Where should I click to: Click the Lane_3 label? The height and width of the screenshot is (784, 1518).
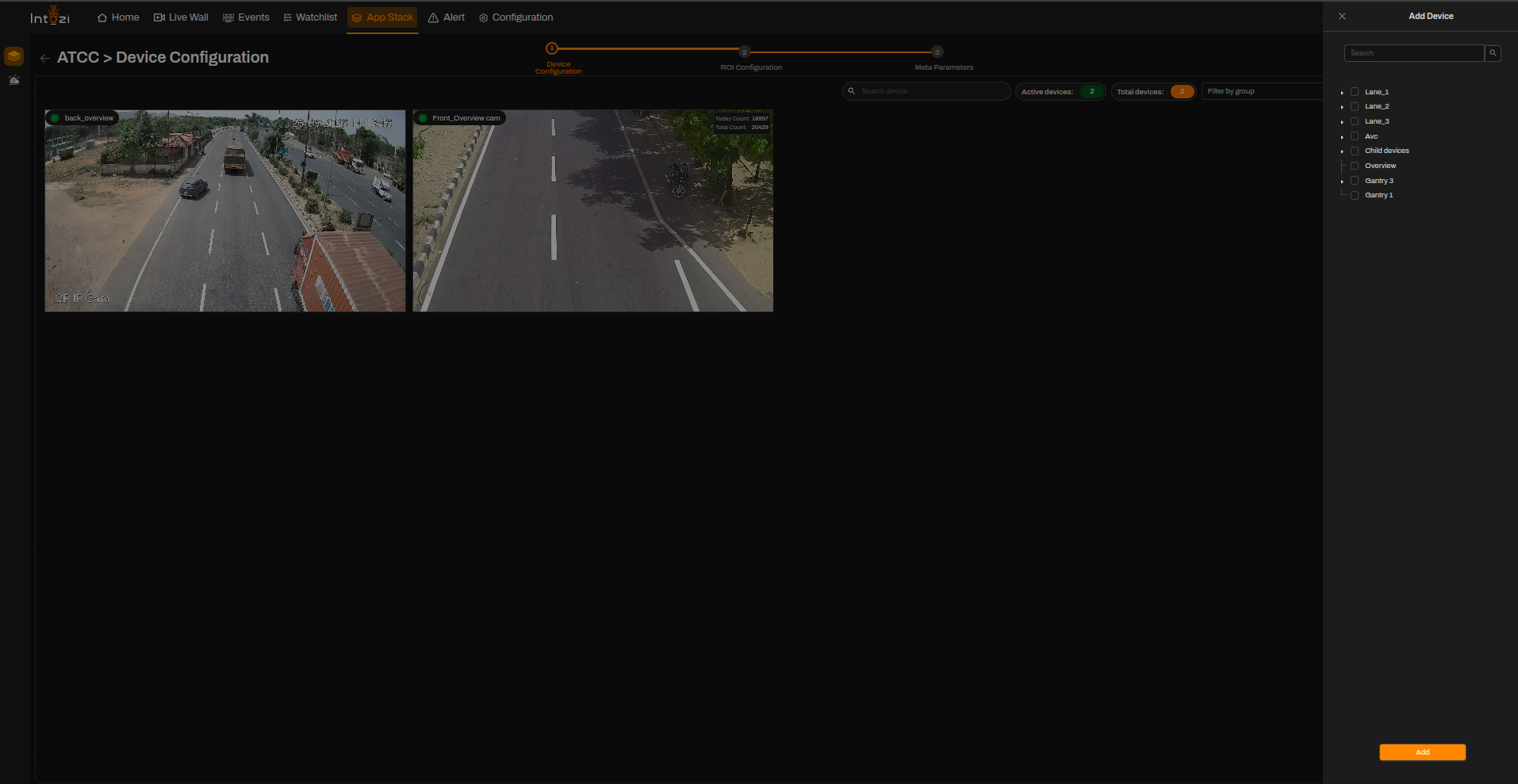(x=1377, y=121)
